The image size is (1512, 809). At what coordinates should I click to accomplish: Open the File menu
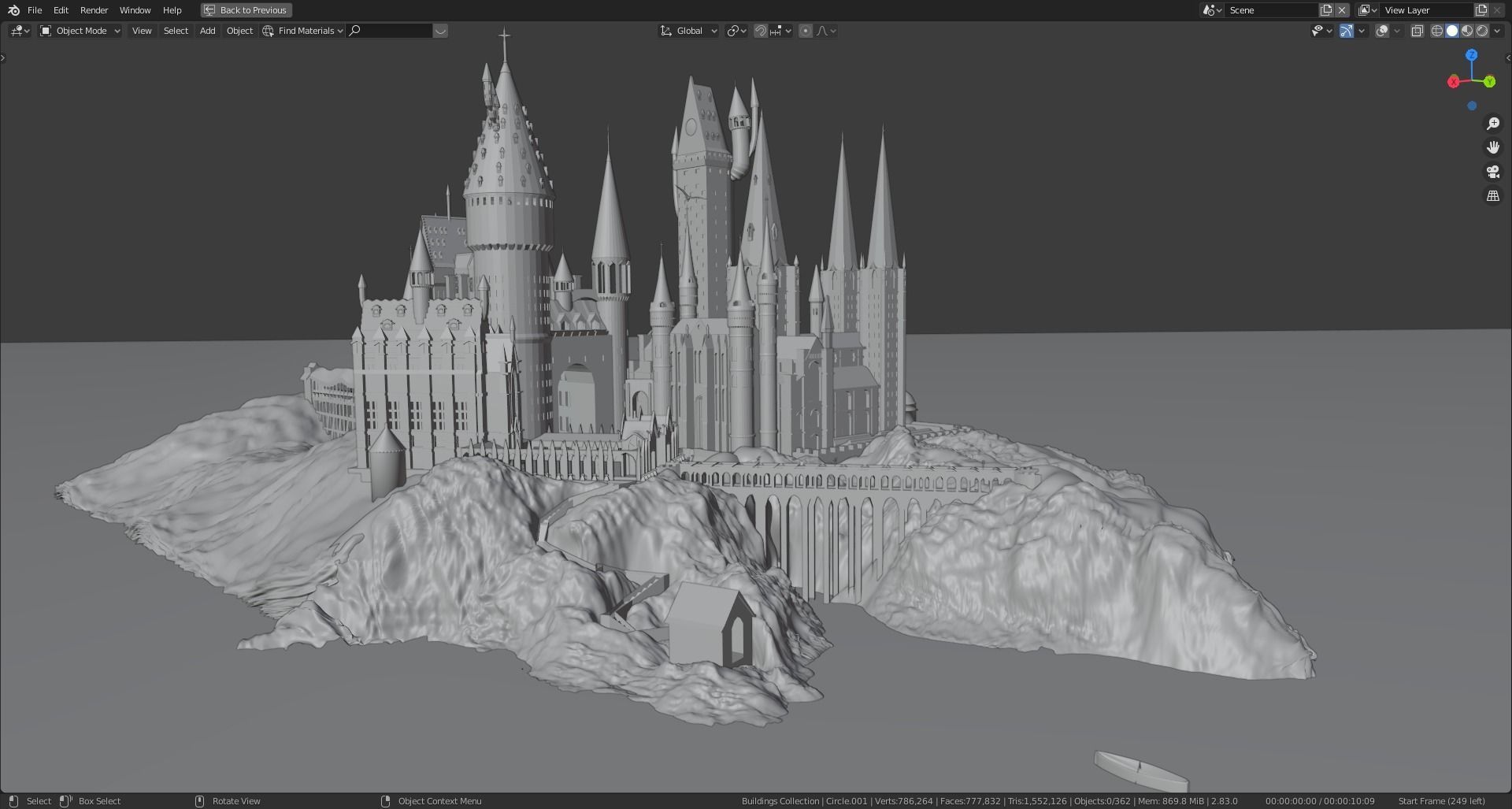35,10
